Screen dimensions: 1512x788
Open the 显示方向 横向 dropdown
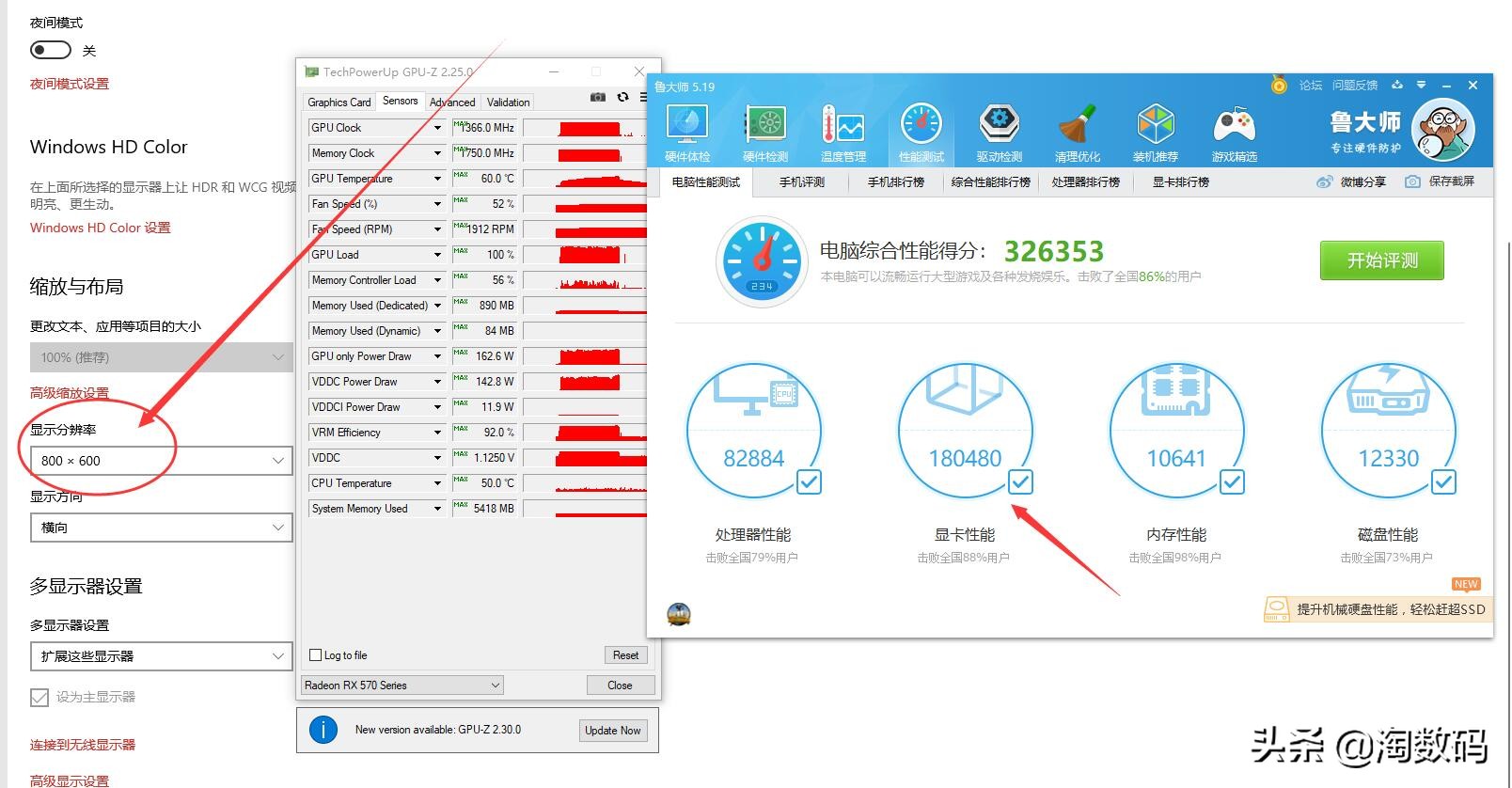pyautogui.click(x=162, y=528)
